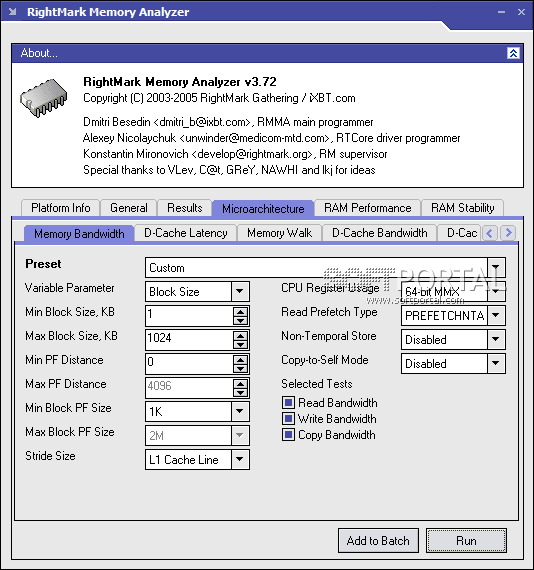The height and width of the screenshot is (570, 534).
Task: Increase Max Block Size with up arrow
Action: (240, 336)
